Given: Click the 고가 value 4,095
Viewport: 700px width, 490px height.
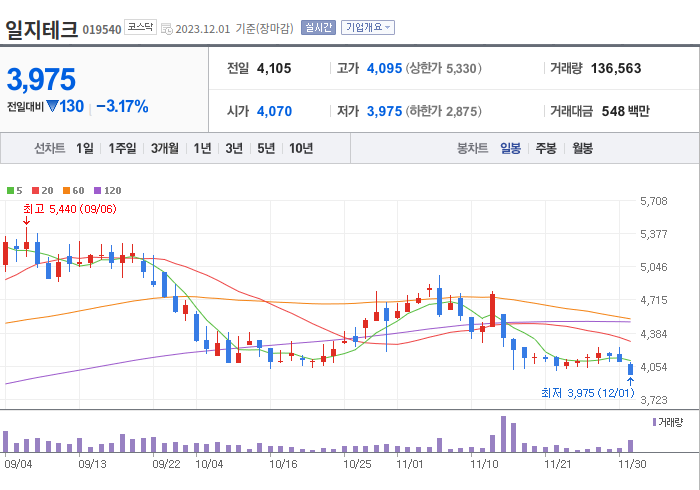Looking at the screenshot, I should click(x=384, y=69).
